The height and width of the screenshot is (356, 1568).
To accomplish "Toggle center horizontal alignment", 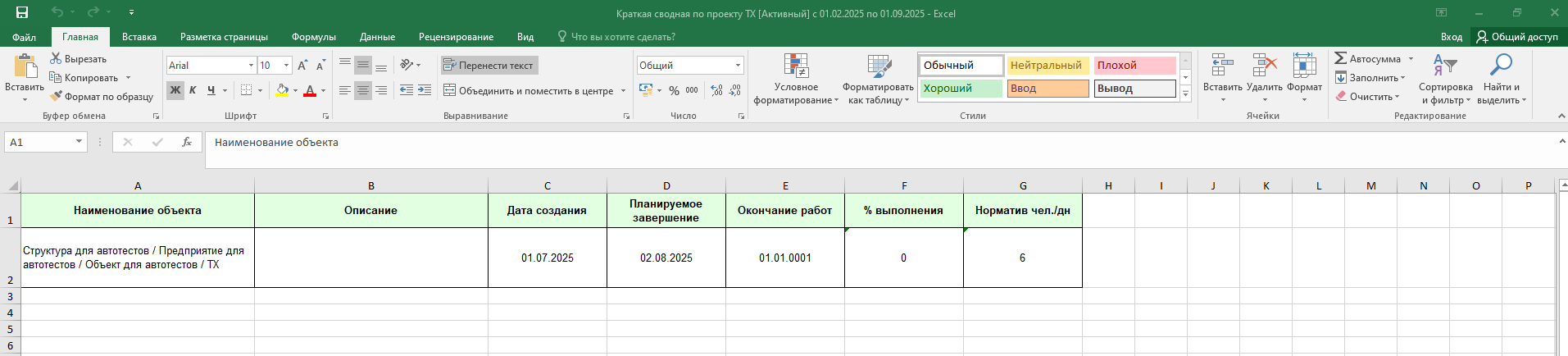I will pos(363,90).
